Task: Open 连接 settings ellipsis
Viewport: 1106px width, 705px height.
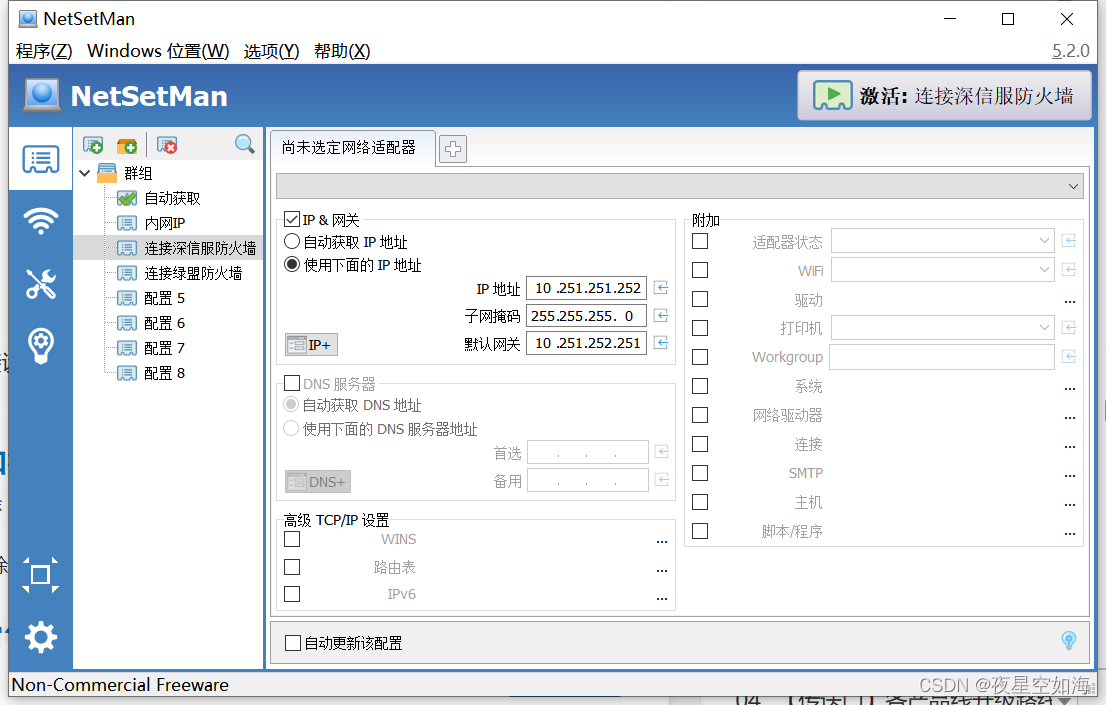Action: pyautogui.click(x=1070, y=447)
